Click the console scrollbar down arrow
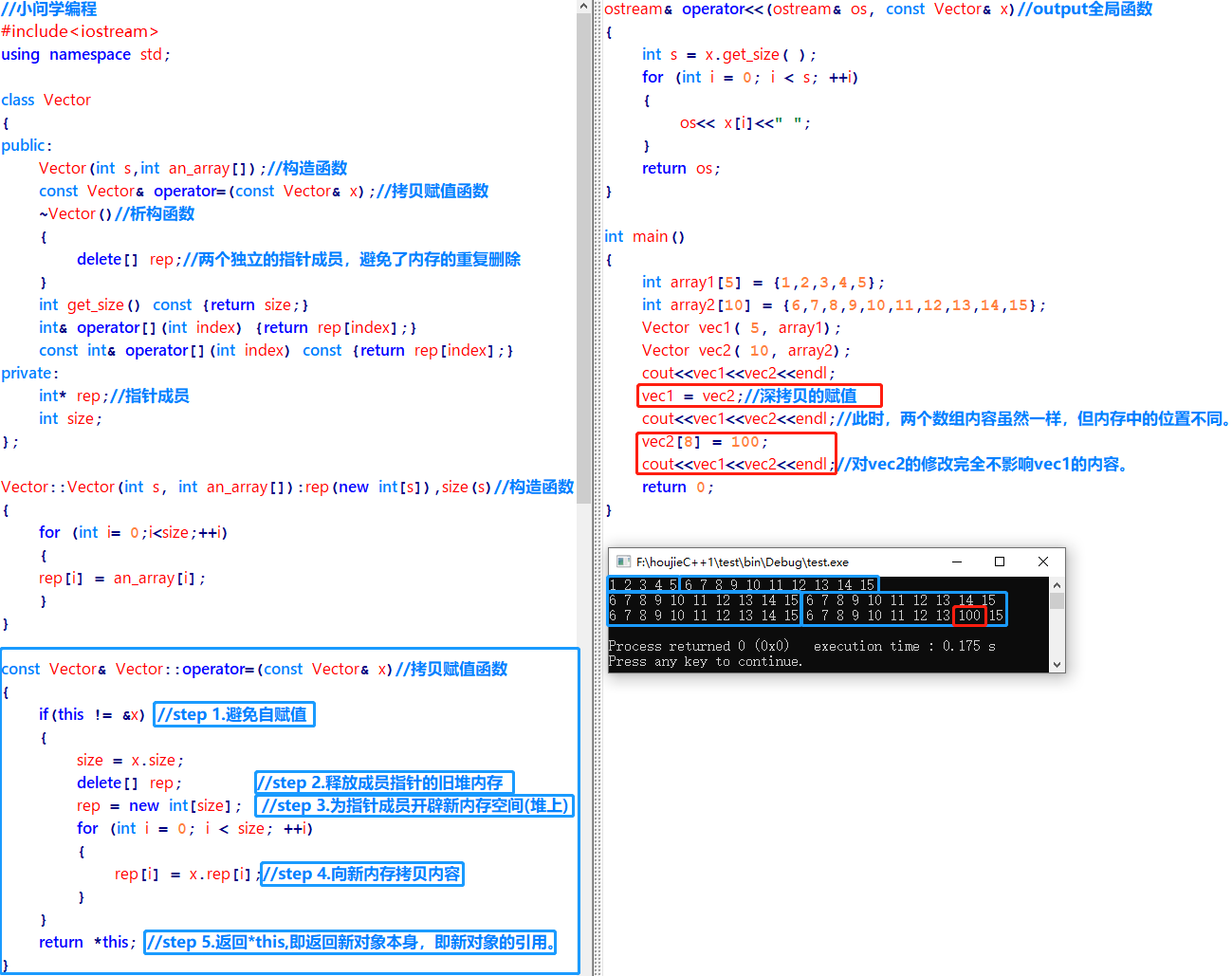Viewport: 1232px width, 976px height. click(x=1057, y=665)
